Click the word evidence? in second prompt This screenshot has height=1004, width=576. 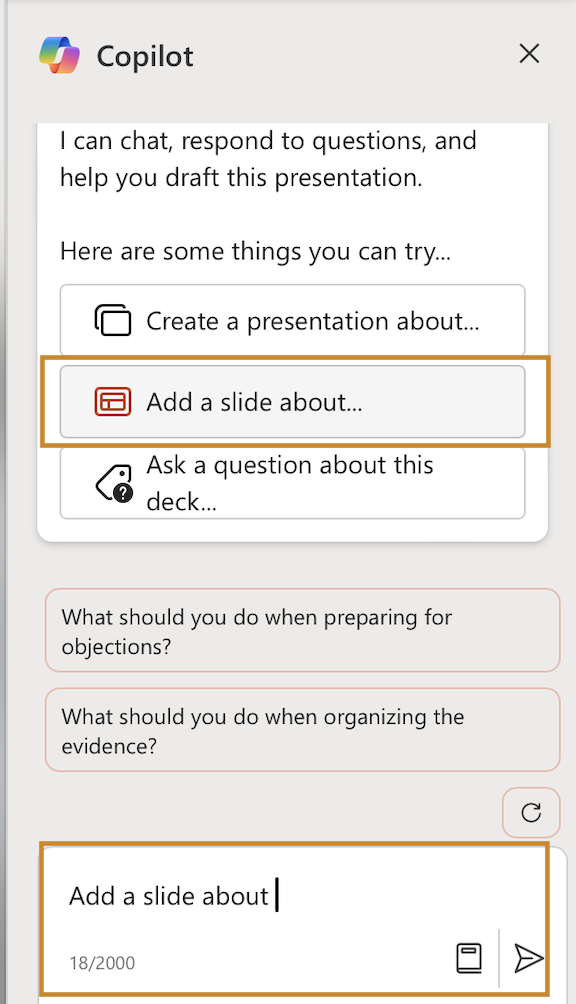(109, 746)
